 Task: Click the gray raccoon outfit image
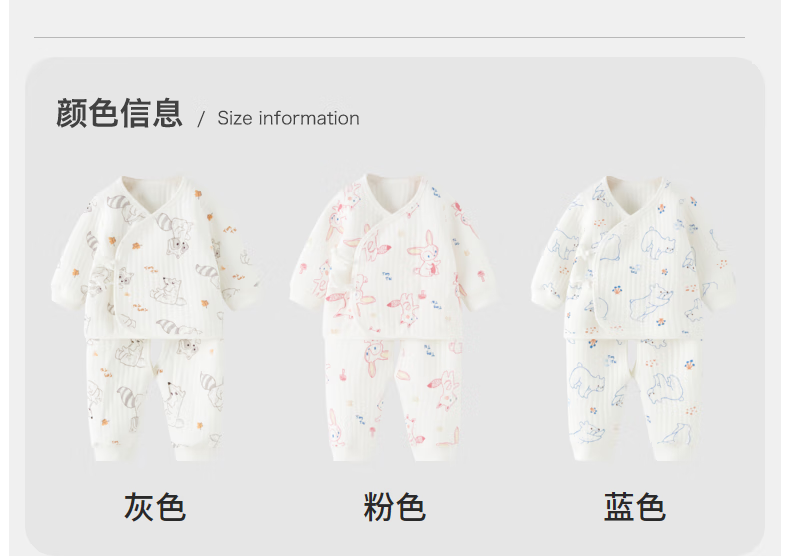tap(156, 318)
